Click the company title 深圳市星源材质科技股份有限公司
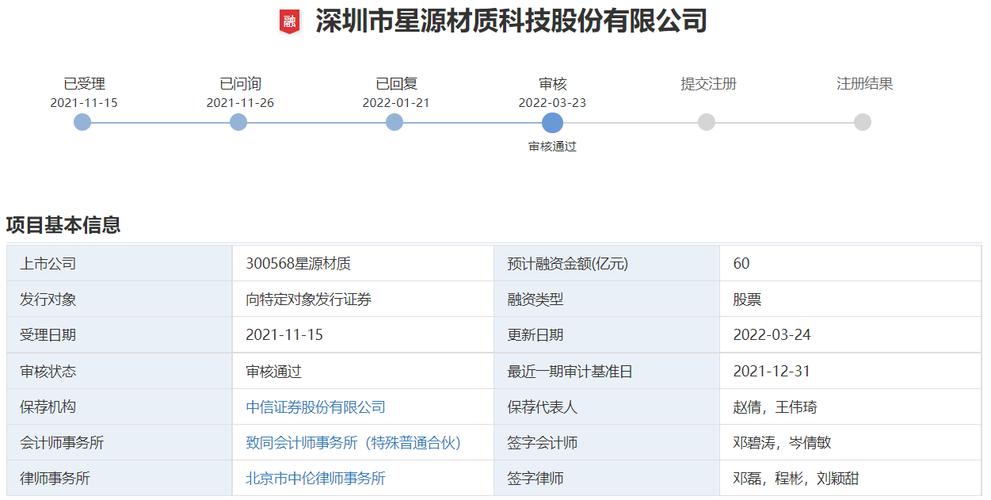This screenshot has width=991, height=500. click(x=511, y=21)
